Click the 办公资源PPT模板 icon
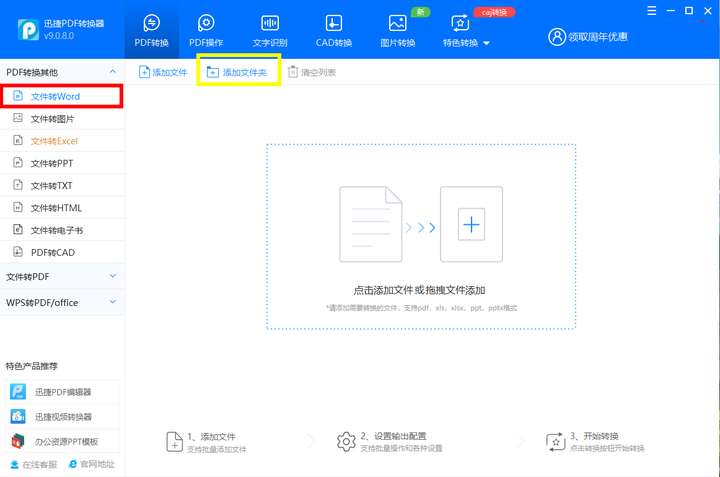The image size is (720, 477). coord(18,441)
